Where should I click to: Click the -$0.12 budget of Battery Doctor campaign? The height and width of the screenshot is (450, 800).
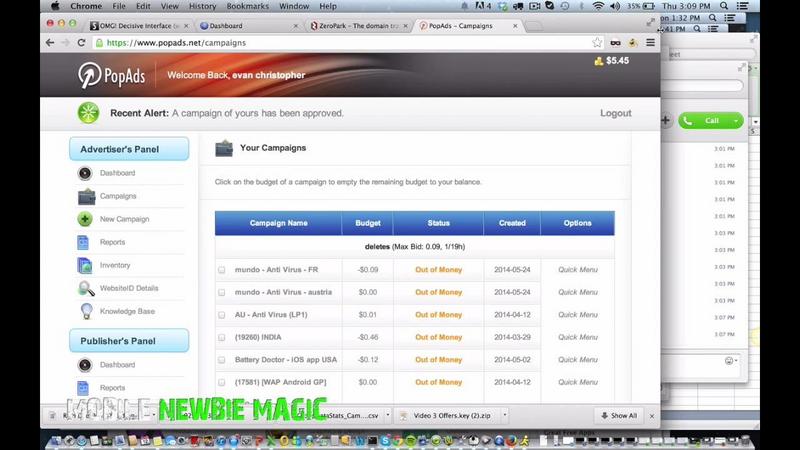click(367, 359)
